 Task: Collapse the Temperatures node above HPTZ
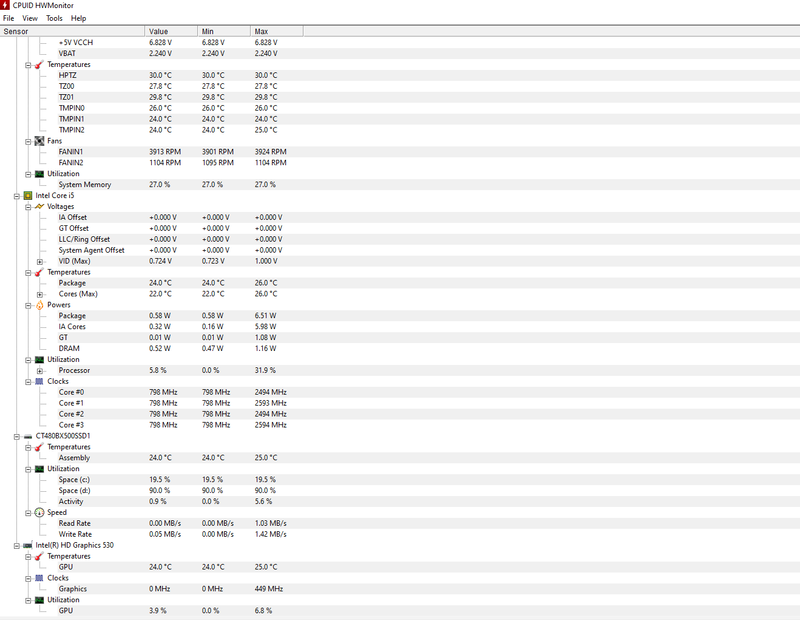click(x=28, y=65)
